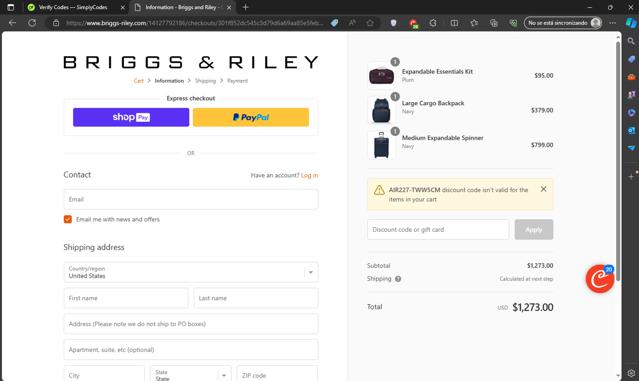The image size is (639, 381).
Task: Click the Information breadcrumb step
Action: [169, 81]
